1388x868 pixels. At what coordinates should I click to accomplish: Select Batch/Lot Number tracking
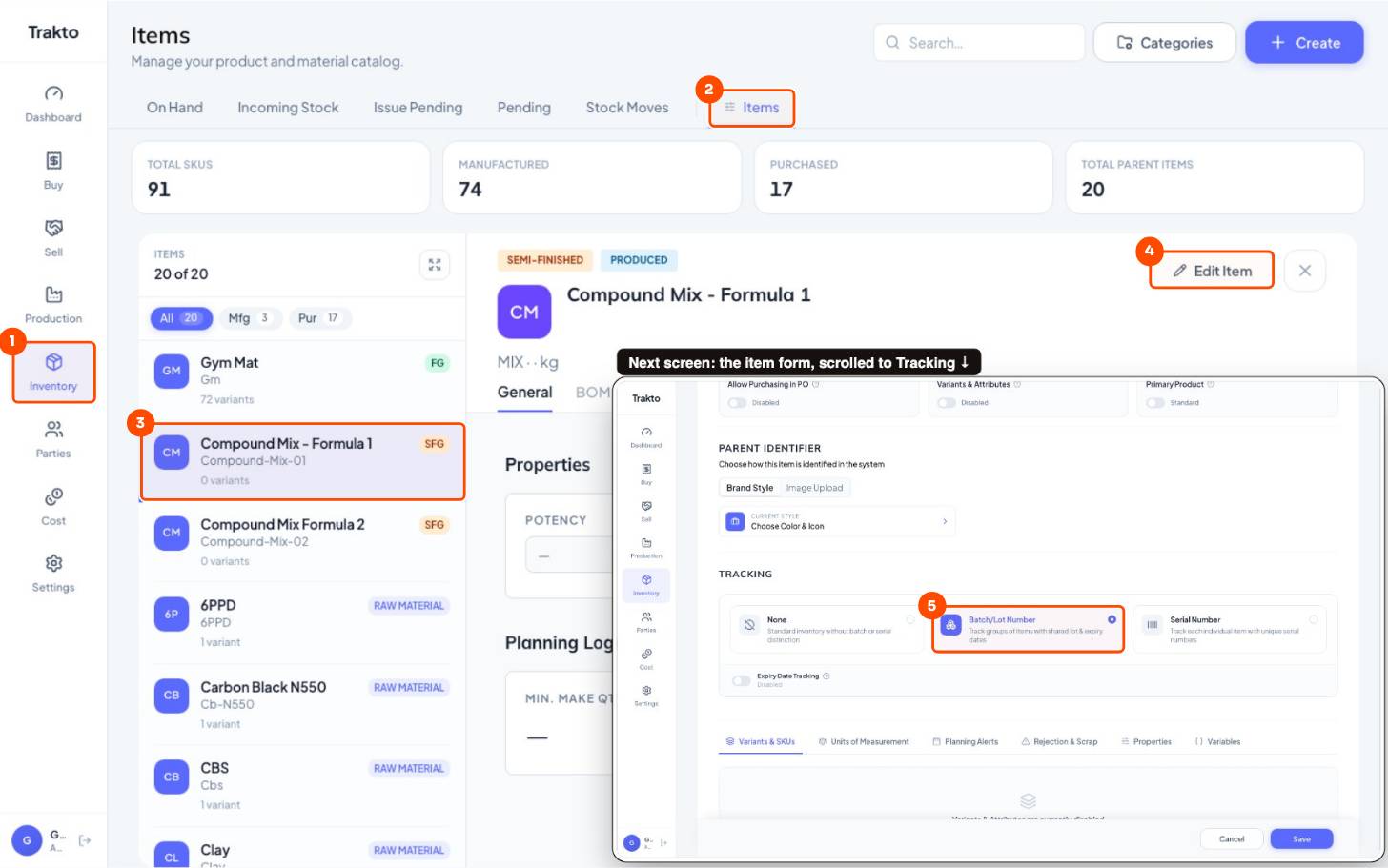pyautogui.click(x=1029, y=629)
